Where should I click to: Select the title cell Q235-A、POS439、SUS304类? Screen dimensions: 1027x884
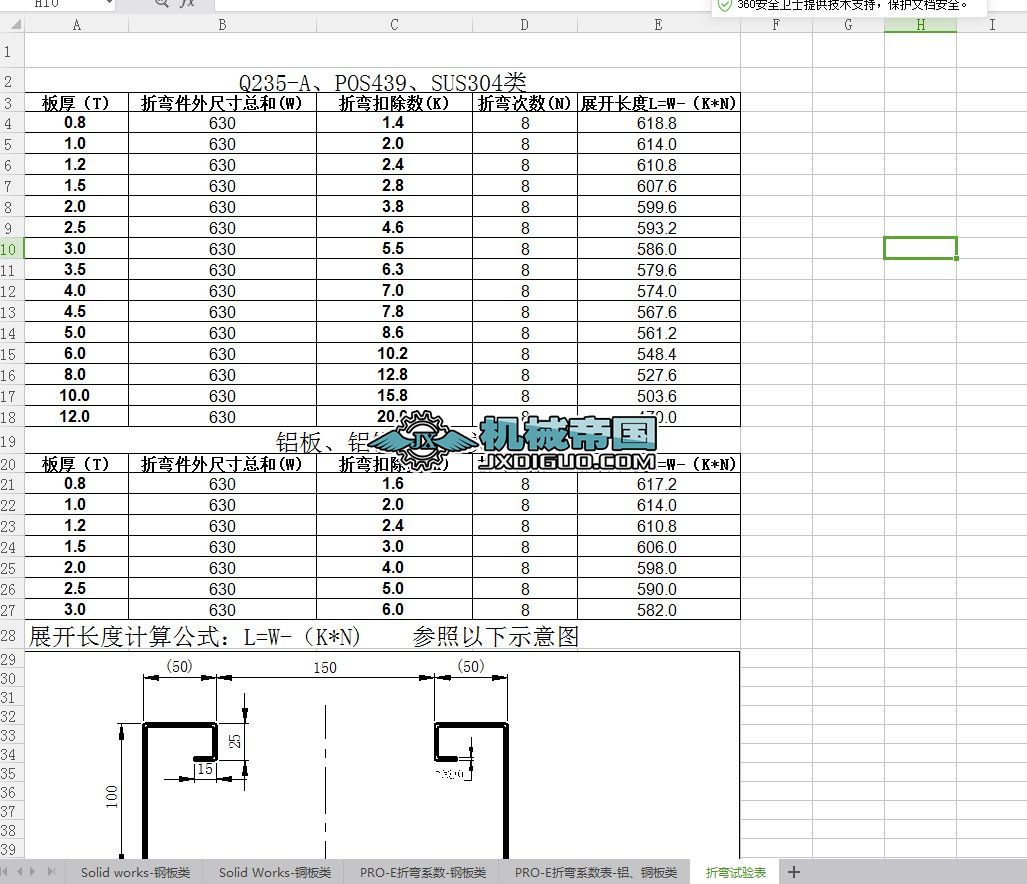click(x=383, y=82)
